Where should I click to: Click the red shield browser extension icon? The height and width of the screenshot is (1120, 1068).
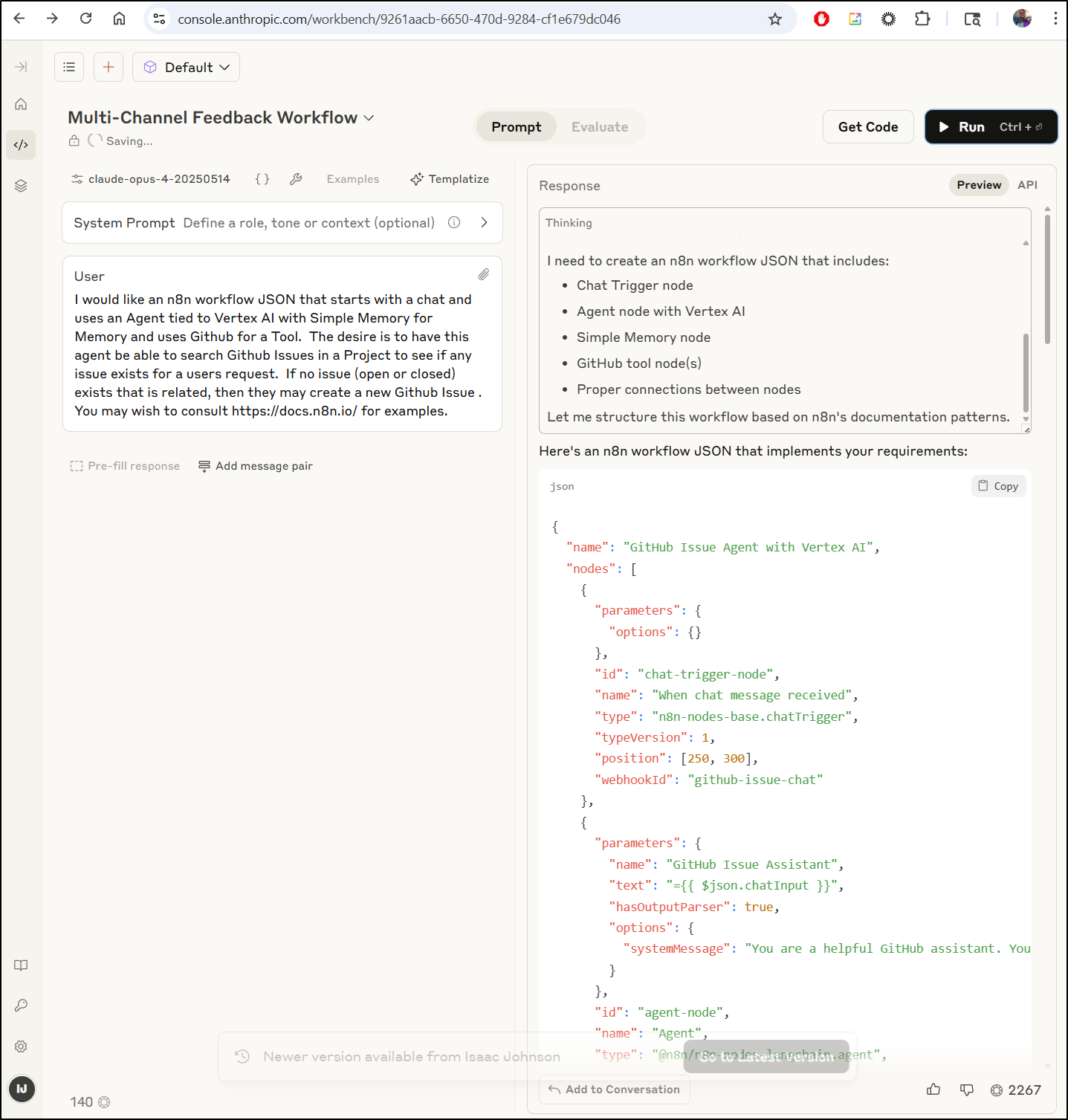[821, 19]
